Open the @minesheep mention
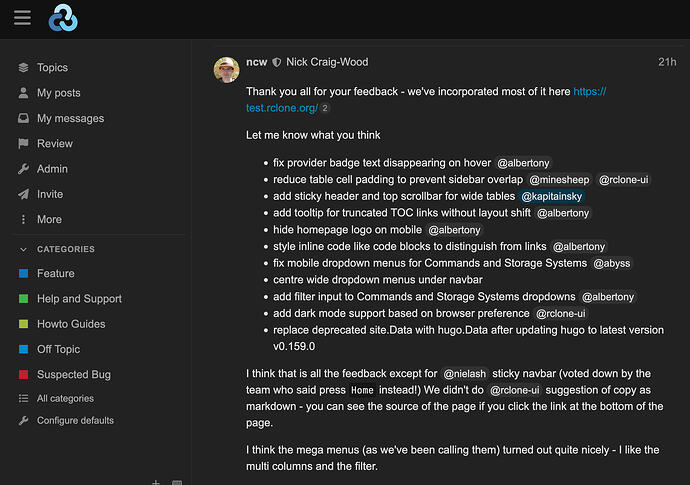 coord(559,180)
